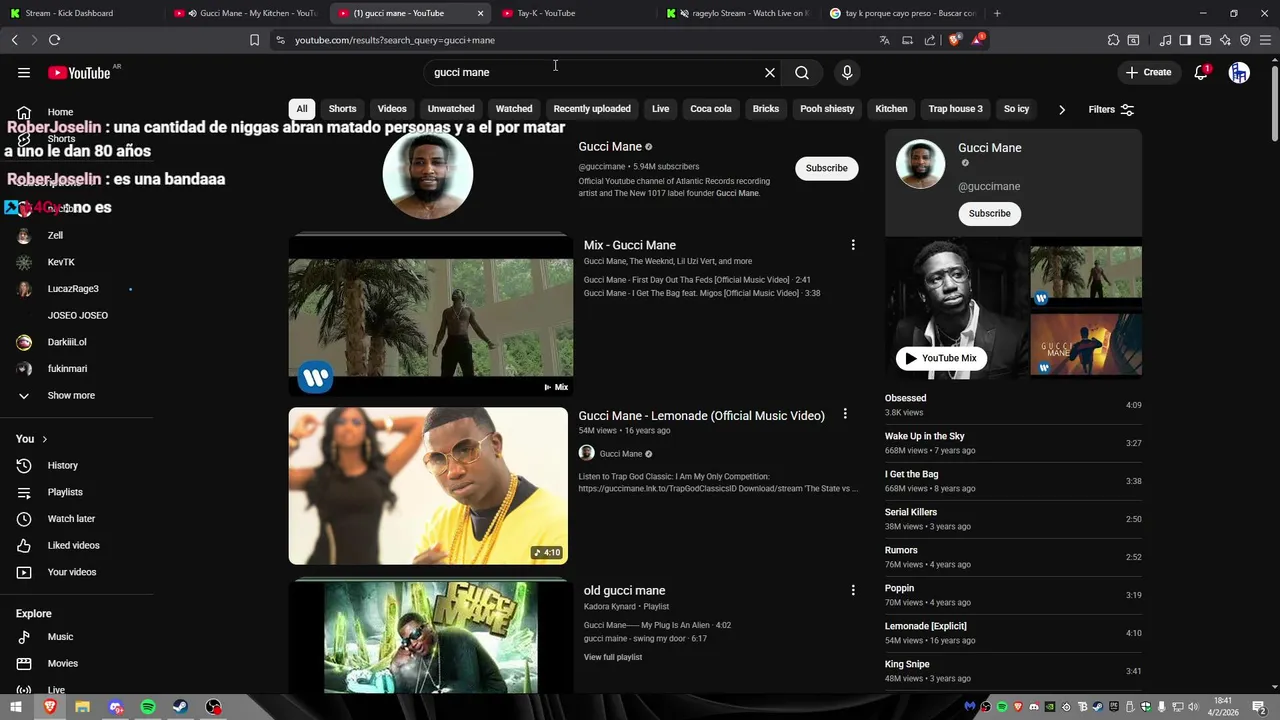Viewport: 1280px width, 720px height.
Task: Go to the YouTube home logo
Action: click(x=79, y=72)
